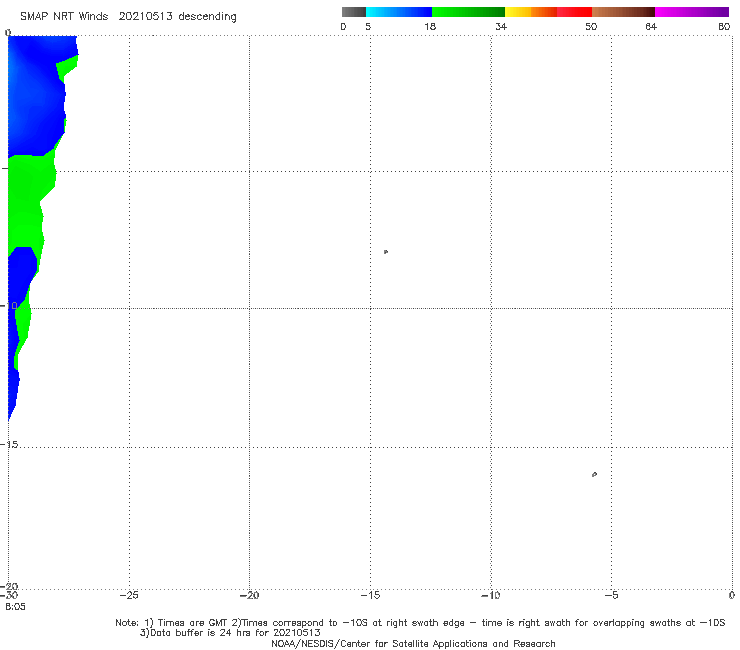Click the brown segment of the color bar

click(623, 12)
